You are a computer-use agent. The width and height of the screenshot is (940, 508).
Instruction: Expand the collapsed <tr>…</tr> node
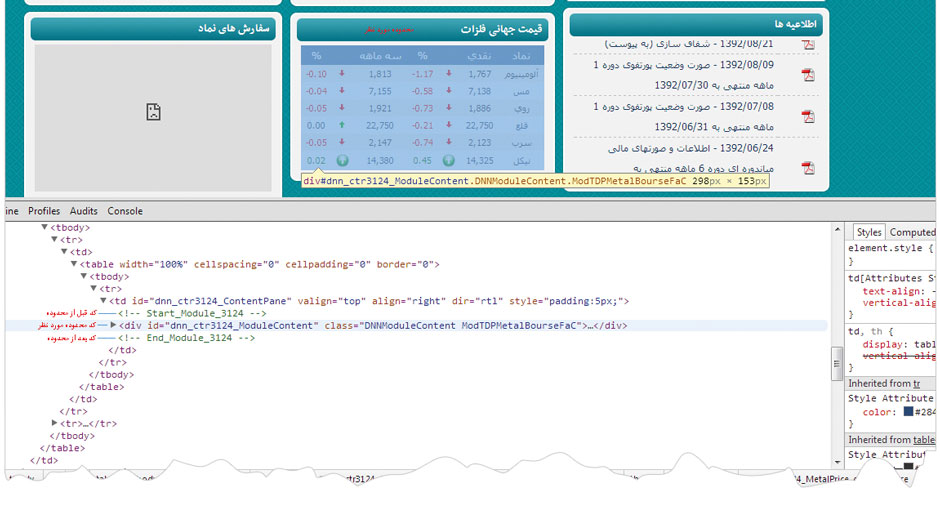55,424
